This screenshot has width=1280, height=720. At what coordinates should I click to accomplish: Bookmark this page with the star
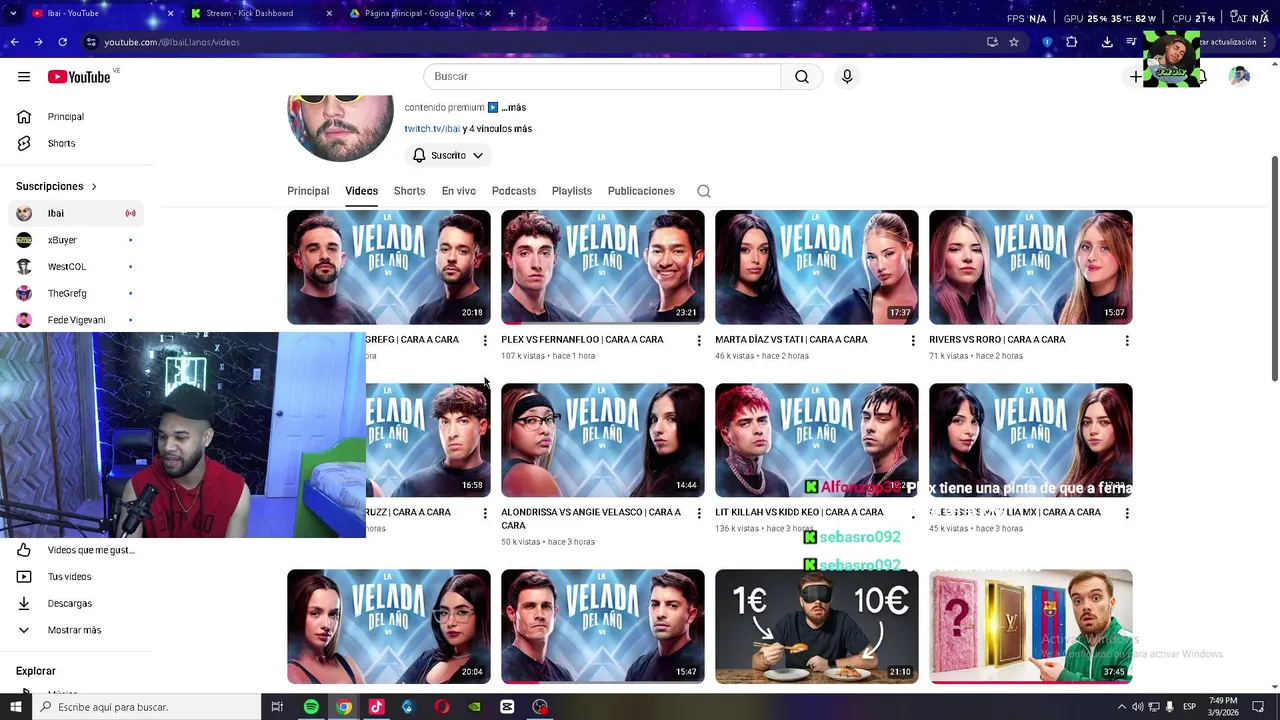tap(1014, 42)
